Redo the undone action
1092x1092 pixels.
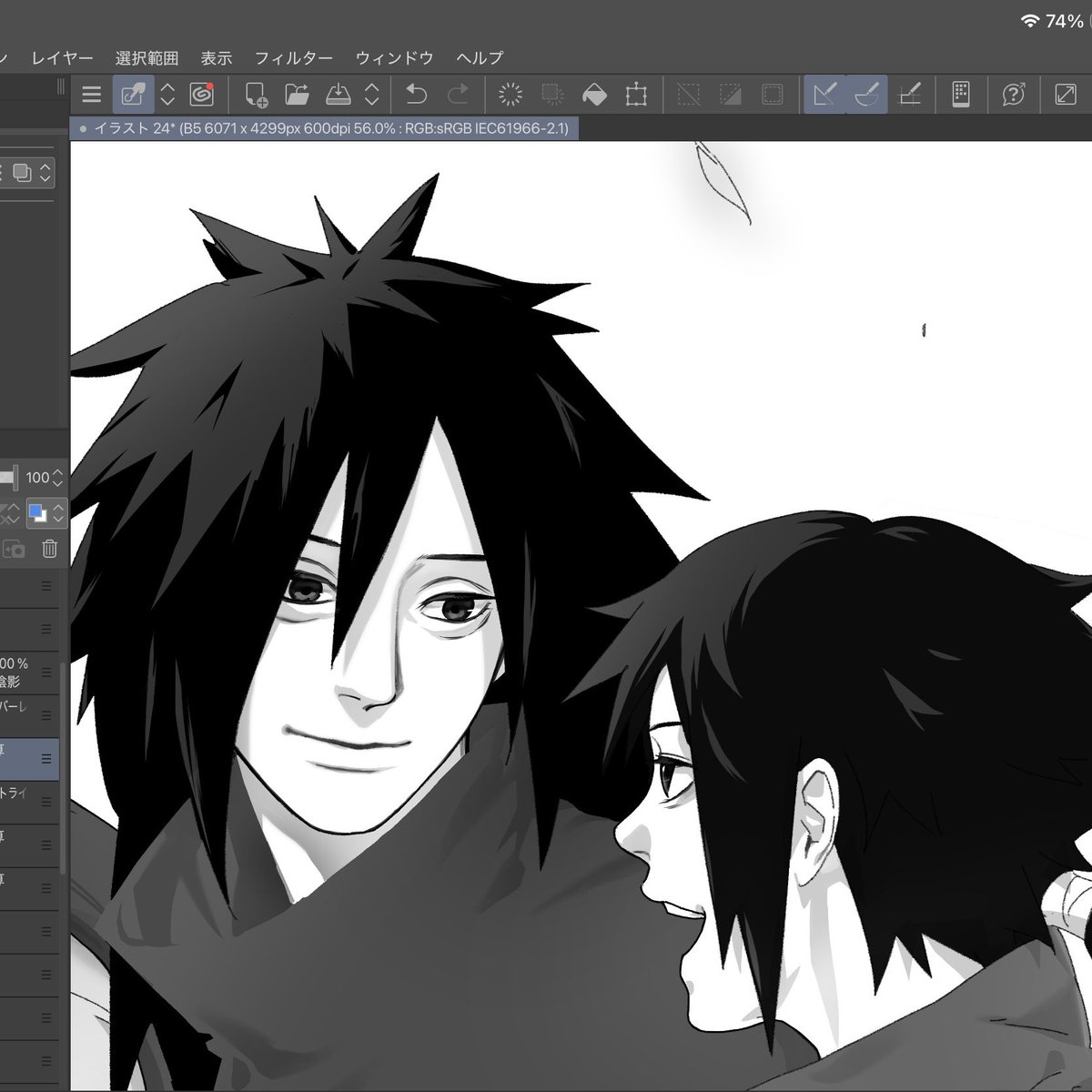(x=459, y=95)
